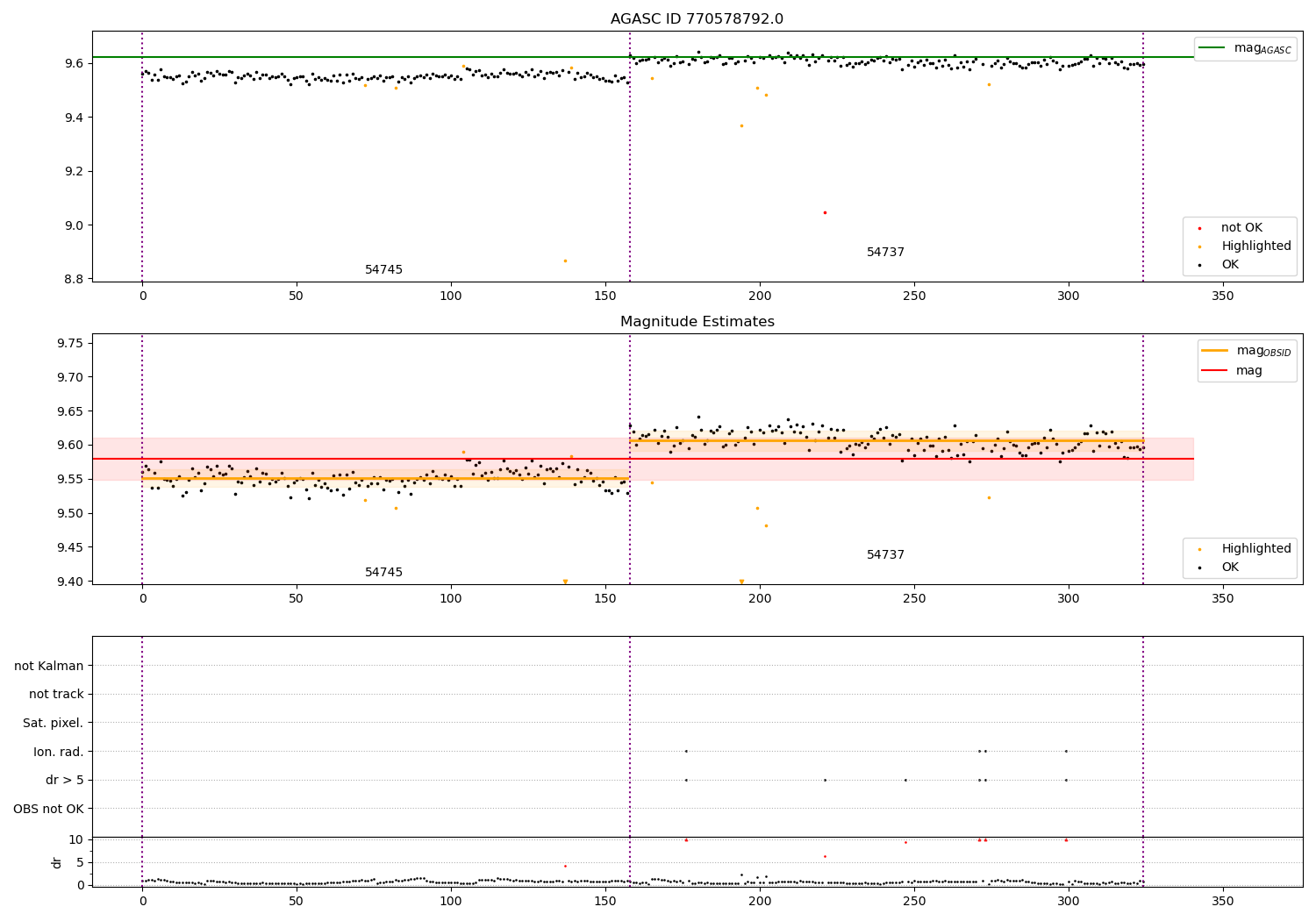Select Highlighted in the Magnitude Estimates legend
The height and width of the screenshot is (921, 1316).
coord(1256,549)
